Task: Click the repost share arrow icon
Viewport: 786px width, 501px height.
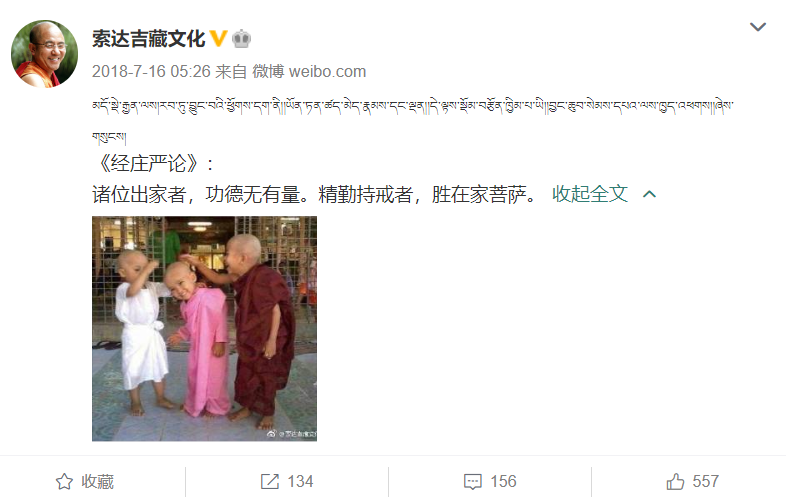Action: pos(270,481)
